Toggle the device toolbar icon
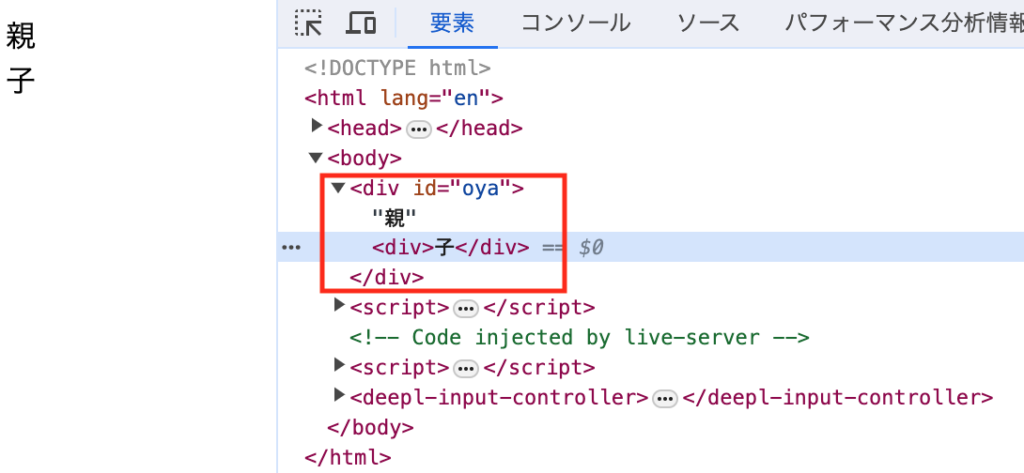The image size is (1024, 473). [x=361, y=24]
